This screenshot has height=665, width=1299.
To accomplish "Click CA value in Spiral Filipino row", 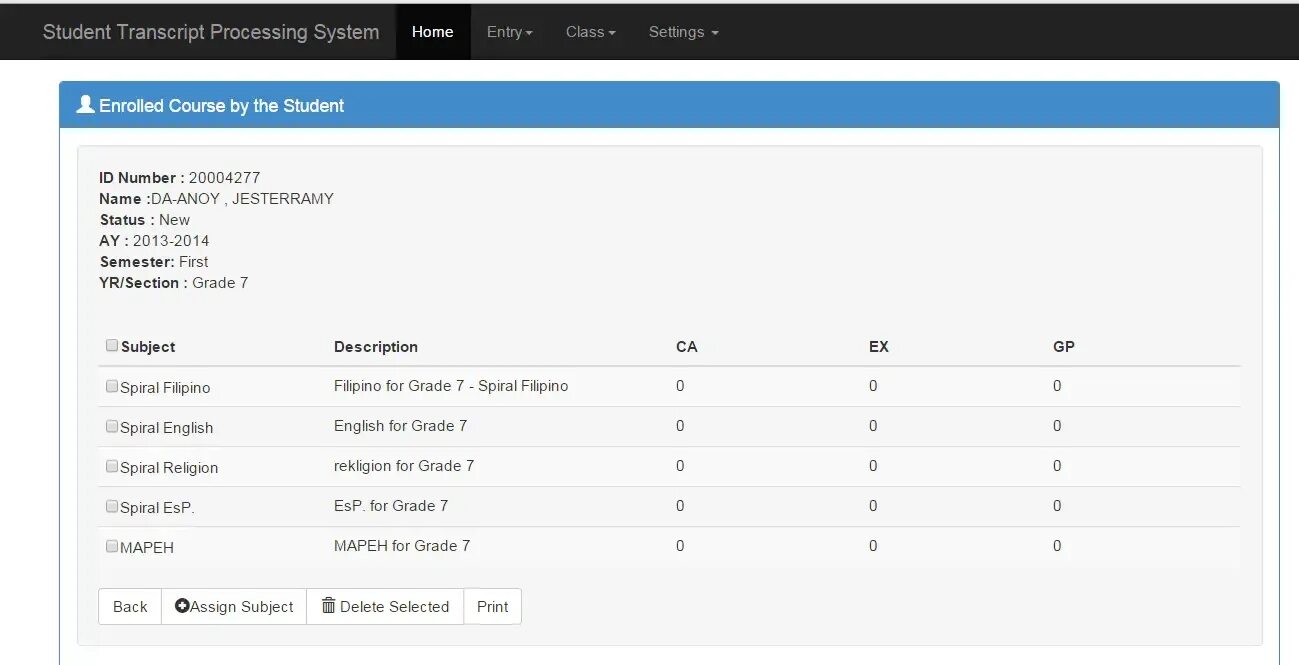I will [680, 386].
